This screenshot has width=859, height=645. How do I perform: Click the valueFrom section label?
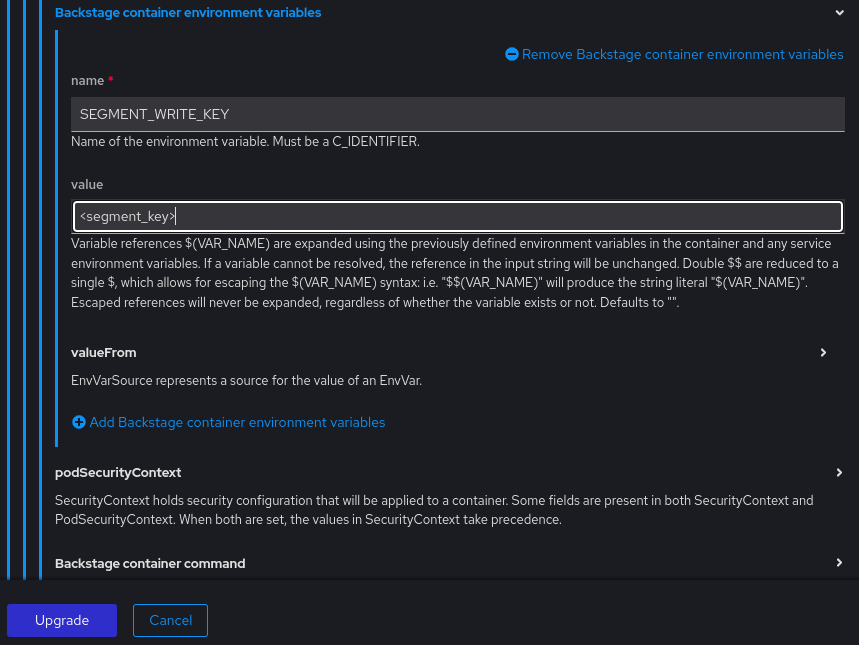pos(104,352)
